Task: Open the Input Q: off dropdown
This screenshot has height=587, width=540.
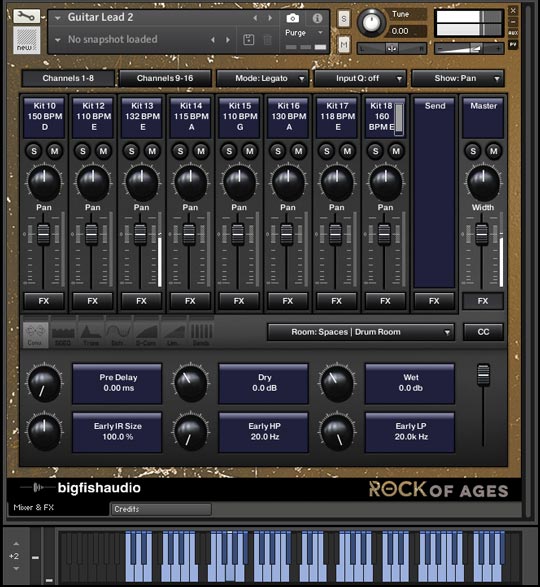Action: coord(360,78)
